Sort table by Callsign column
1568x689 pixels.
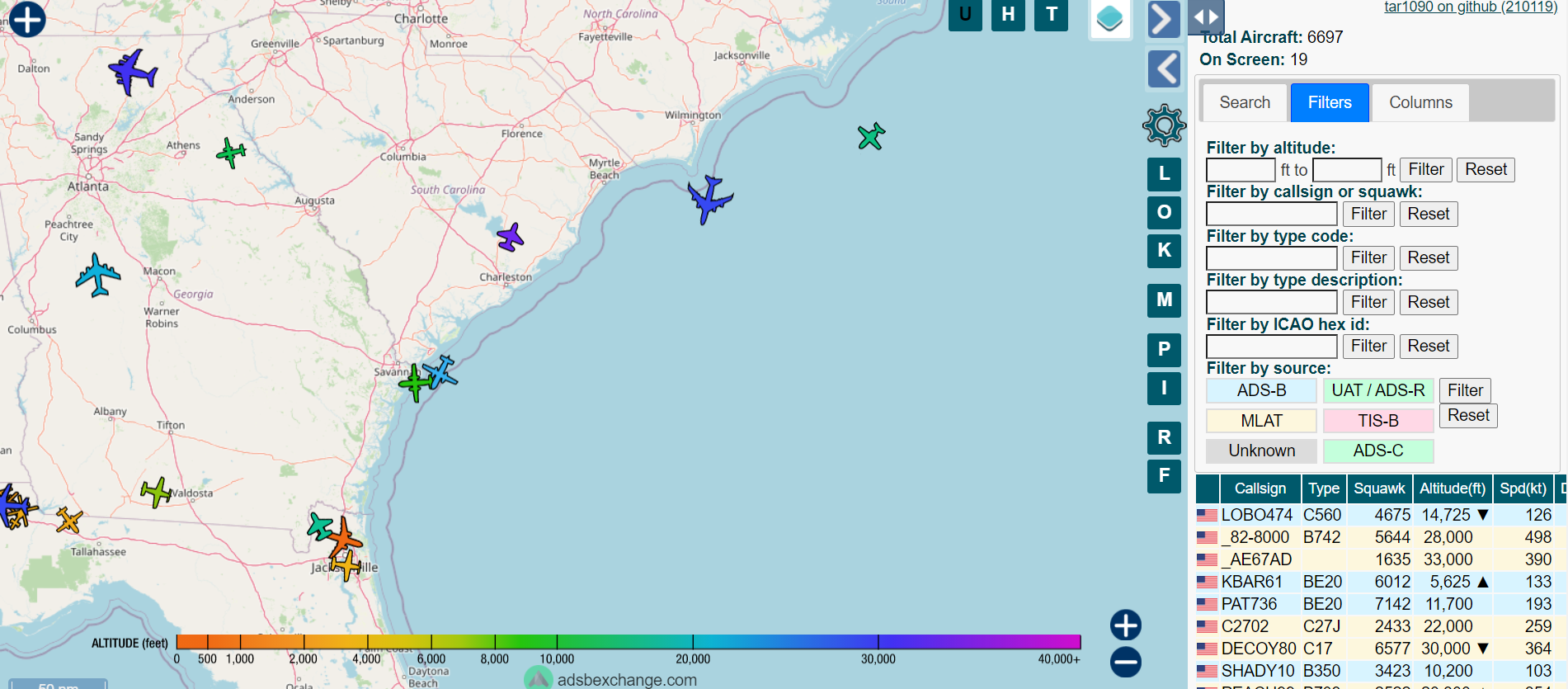(x=1260, y=488)
